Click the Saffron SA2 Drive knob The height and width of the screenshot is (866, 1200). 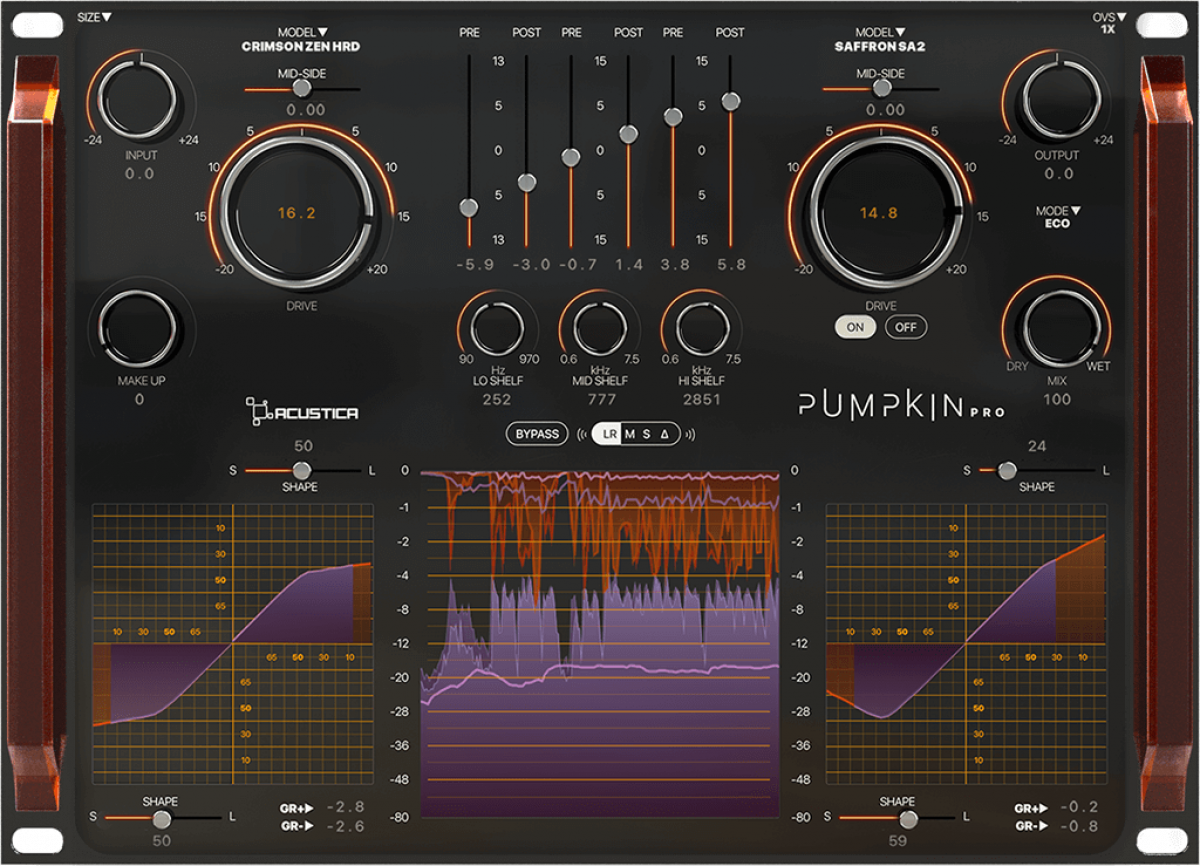[x=878, y=213]
